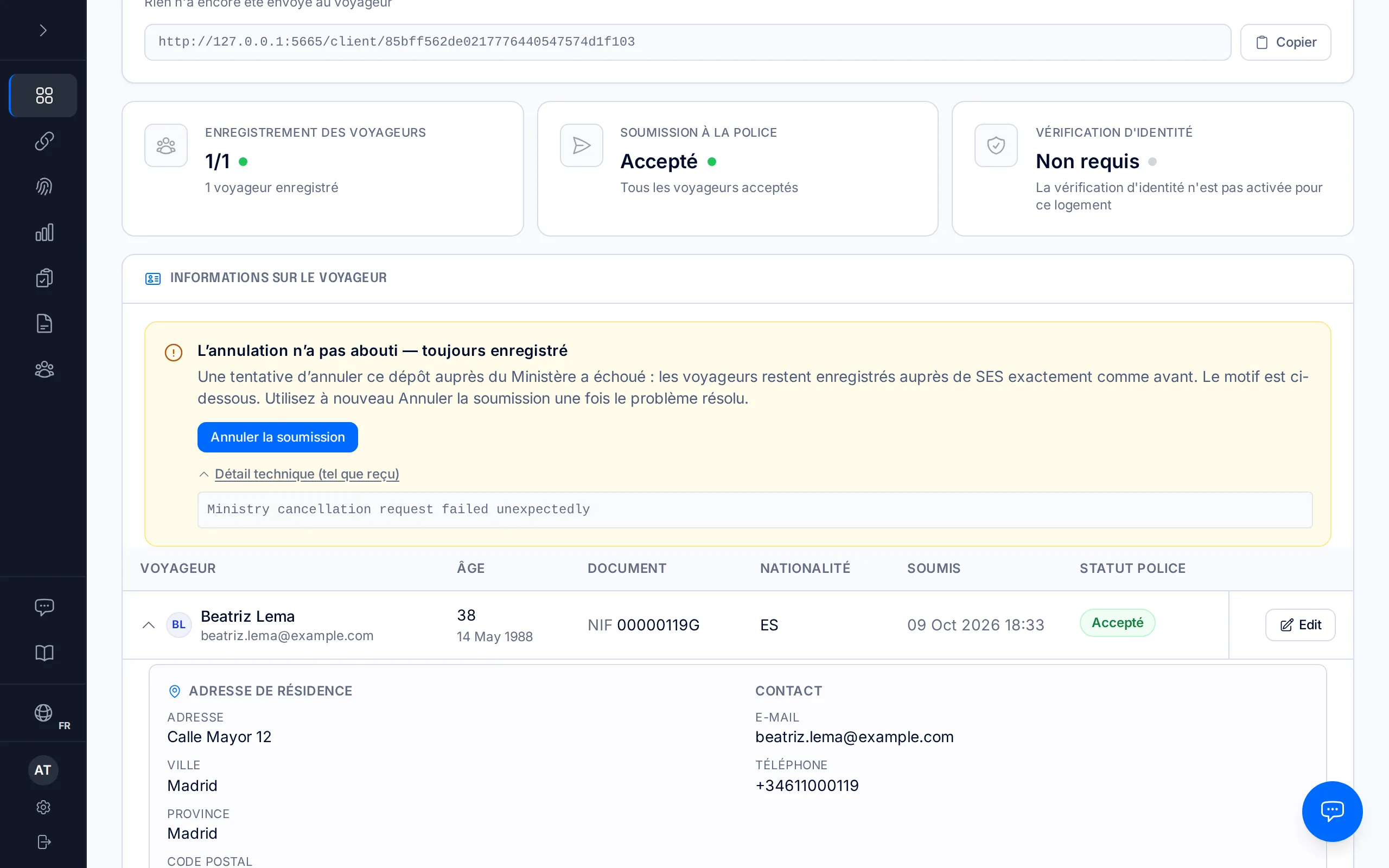This screenshot has height=868, width=1389.
Task: Click the Soumission à la police send icon
Action: point(581,145)
